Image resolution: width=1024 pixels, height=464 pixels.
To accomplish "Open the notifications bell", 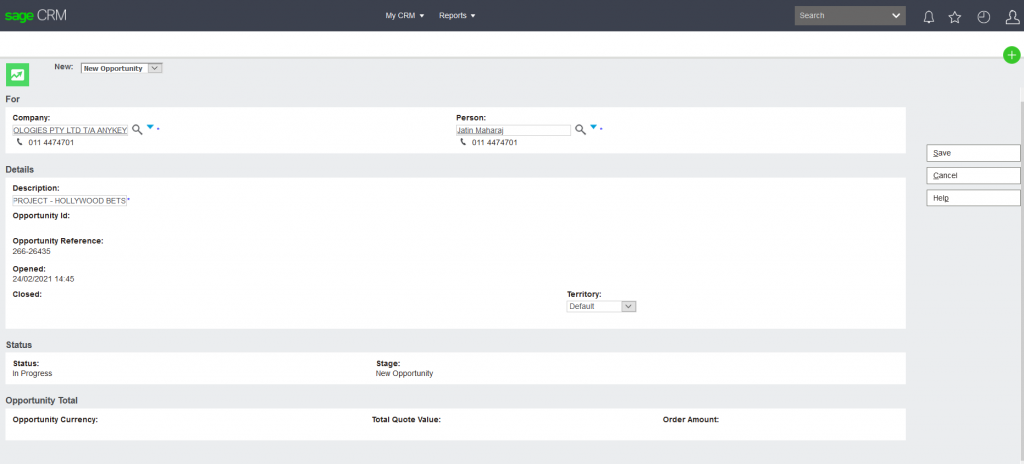I will pos(929,16).
